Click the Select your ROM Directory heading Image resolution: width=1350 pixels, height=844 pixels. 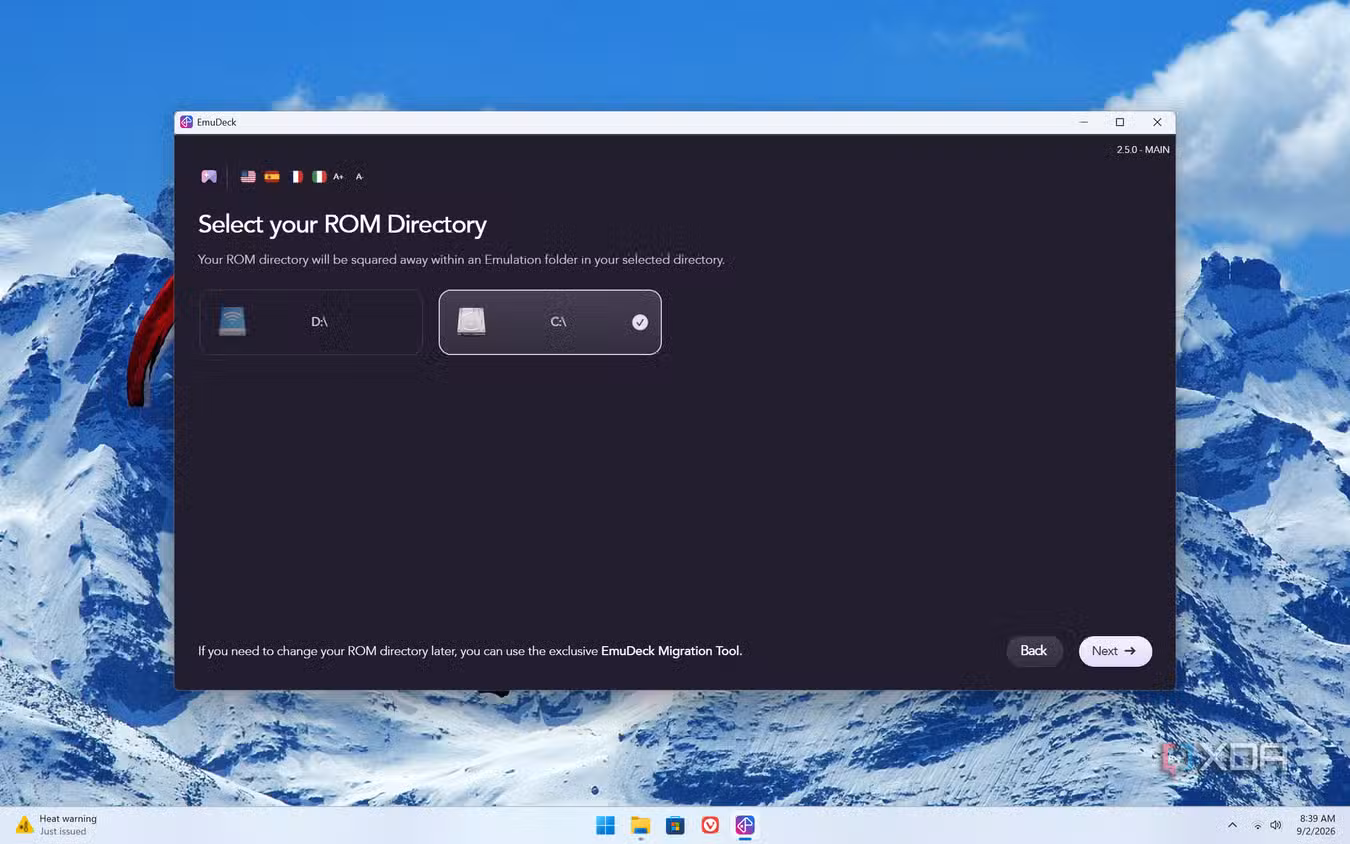pyautogui.click(x=342, y=224)
